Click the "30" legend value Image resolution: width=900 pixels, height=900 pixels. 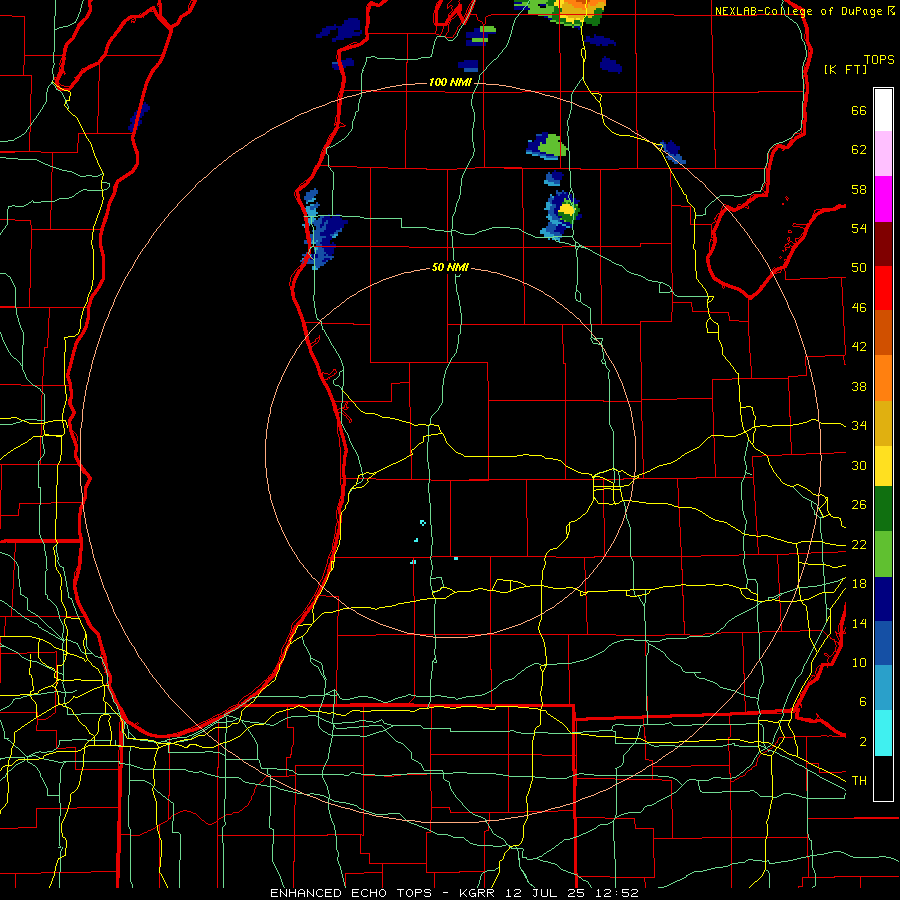click(x=859, y=465)
